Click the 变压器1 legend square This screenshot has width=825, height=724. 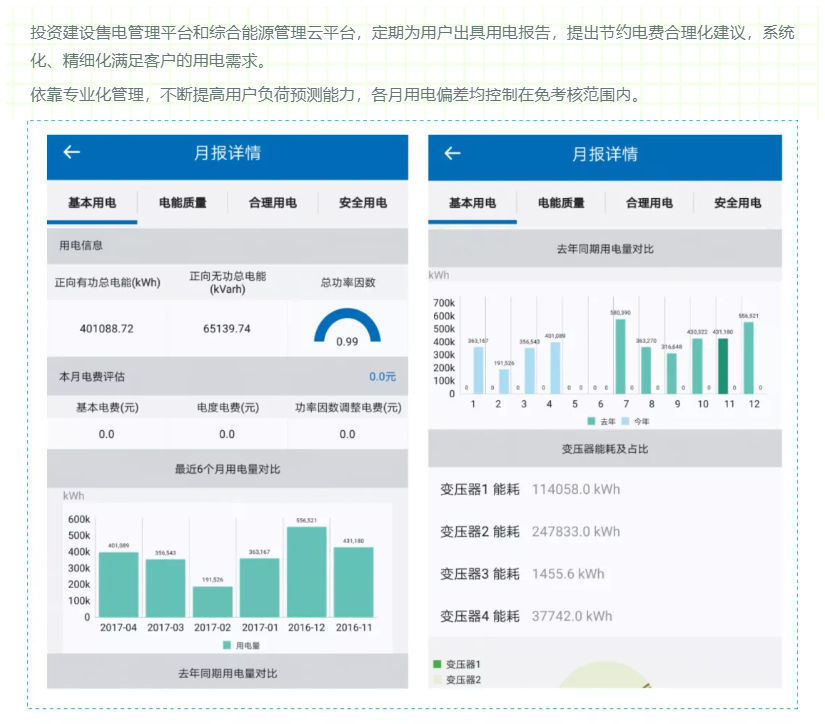(437, 662)
